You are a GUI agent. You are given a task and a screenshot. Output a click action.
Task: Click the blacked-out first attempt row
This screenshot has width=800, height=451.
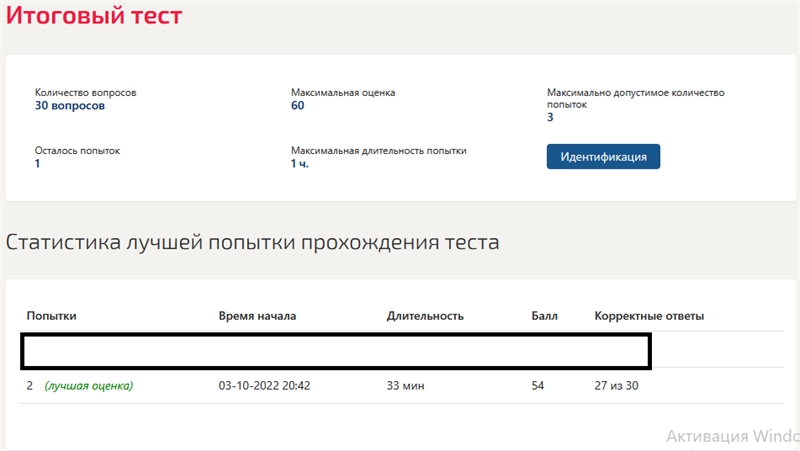[336, 351]
